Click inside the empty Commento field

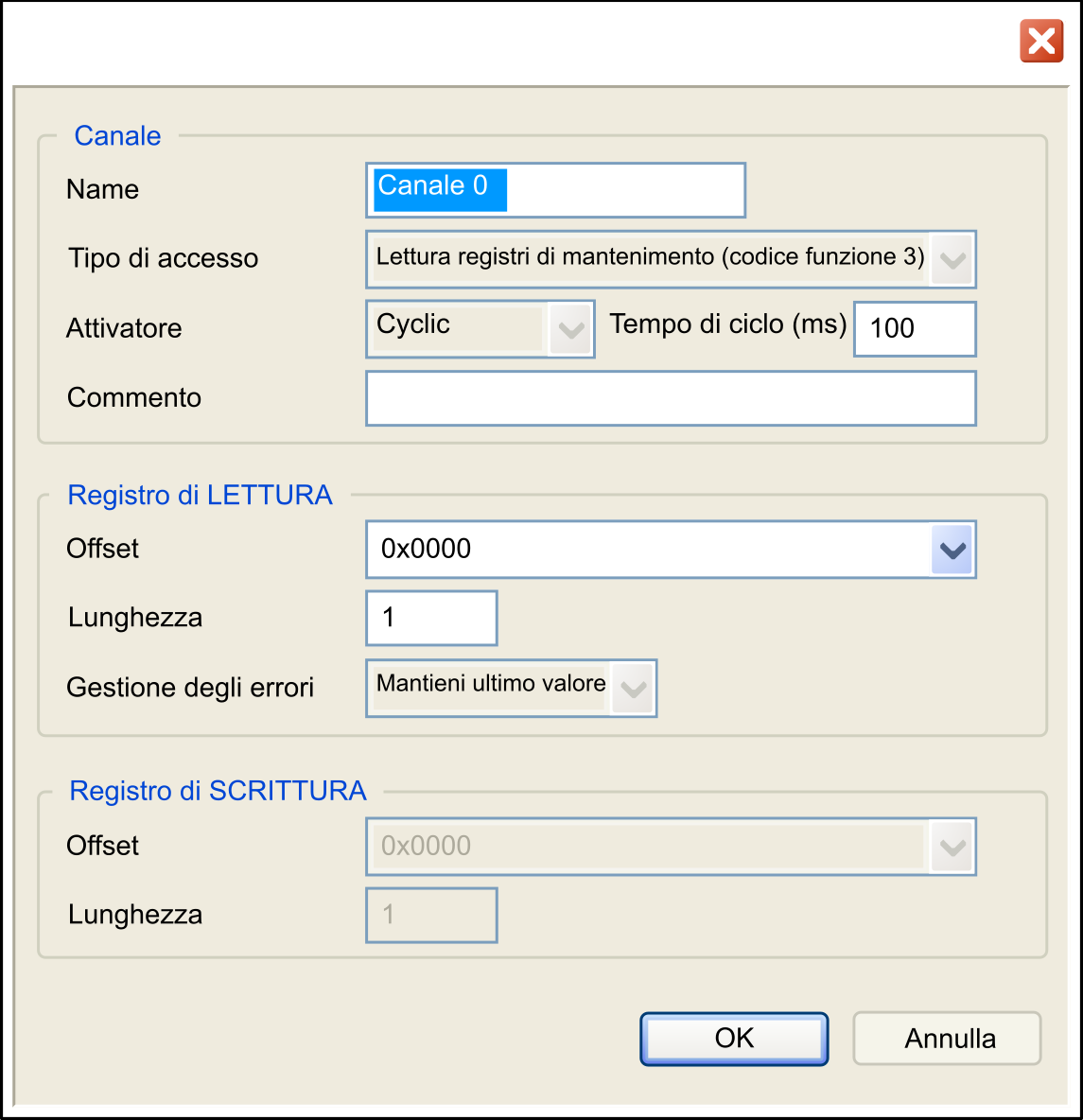(671, 398)
